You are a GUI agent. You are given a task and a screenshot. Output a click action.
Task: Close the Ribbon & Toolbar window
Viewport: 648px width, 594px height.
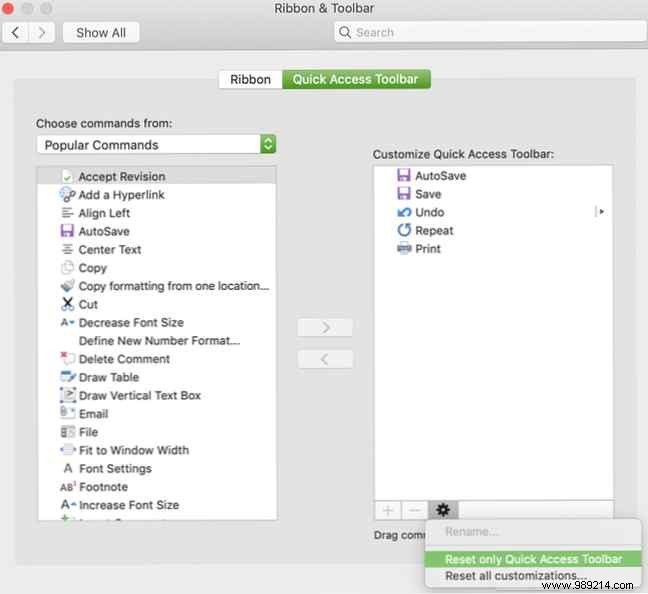tap(7, 8)
